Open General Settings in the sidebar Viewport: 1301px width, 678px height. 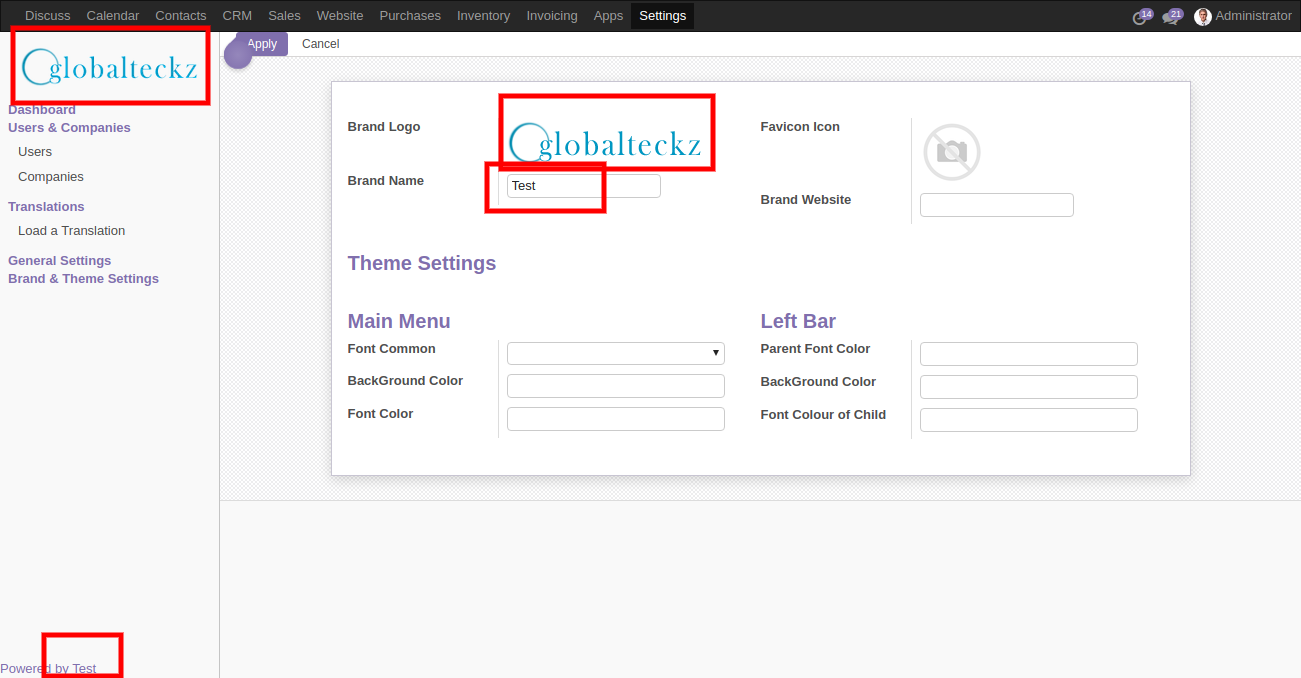click(60, 261)
